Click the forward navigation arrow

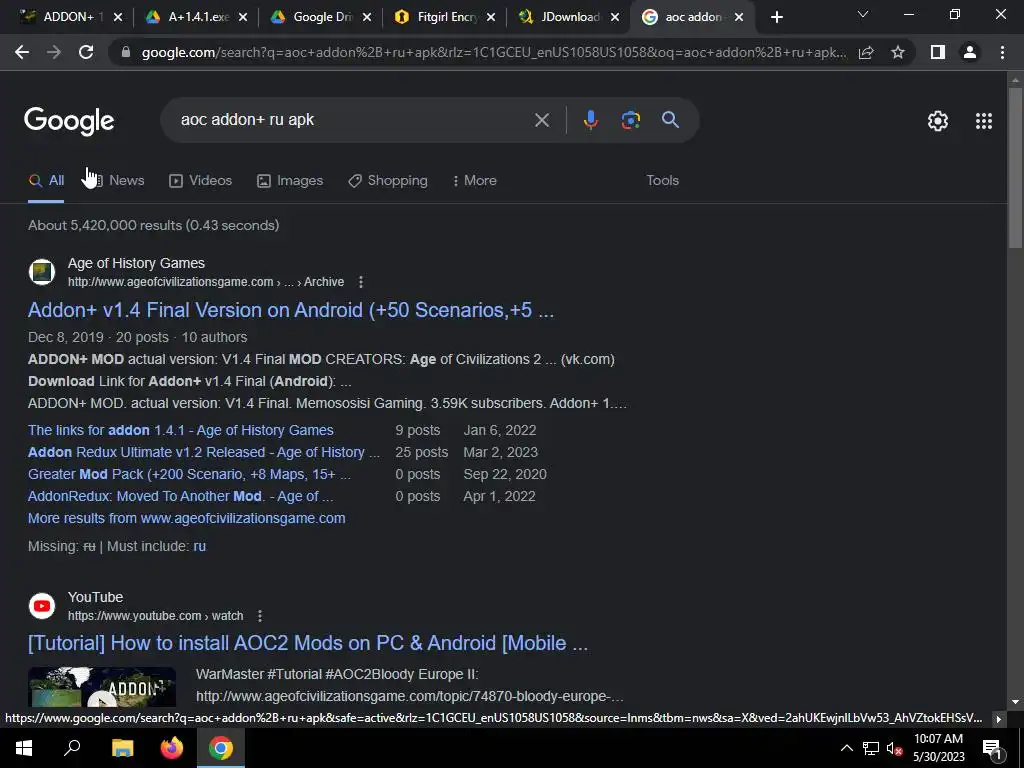[54, 52]
